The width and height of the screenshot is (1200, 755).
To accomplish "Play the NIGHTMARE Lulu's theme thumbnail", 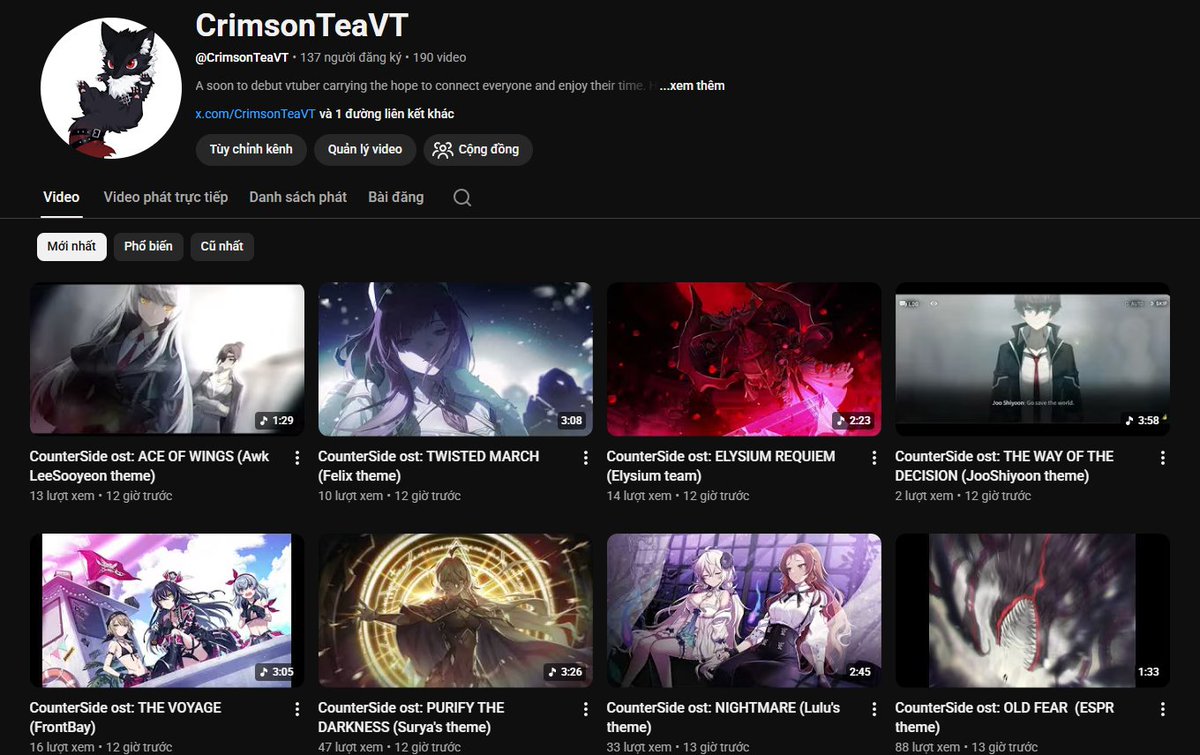I will point(744,610).
